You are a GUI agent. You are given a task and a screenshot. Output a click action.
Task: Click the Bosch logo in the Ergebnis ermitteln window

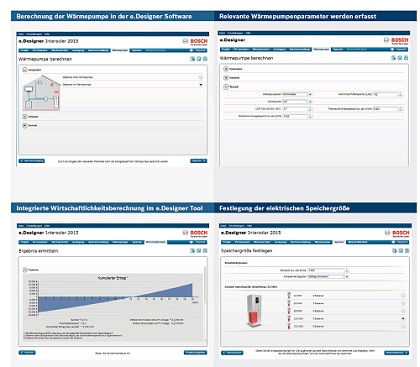click(198, 233)
